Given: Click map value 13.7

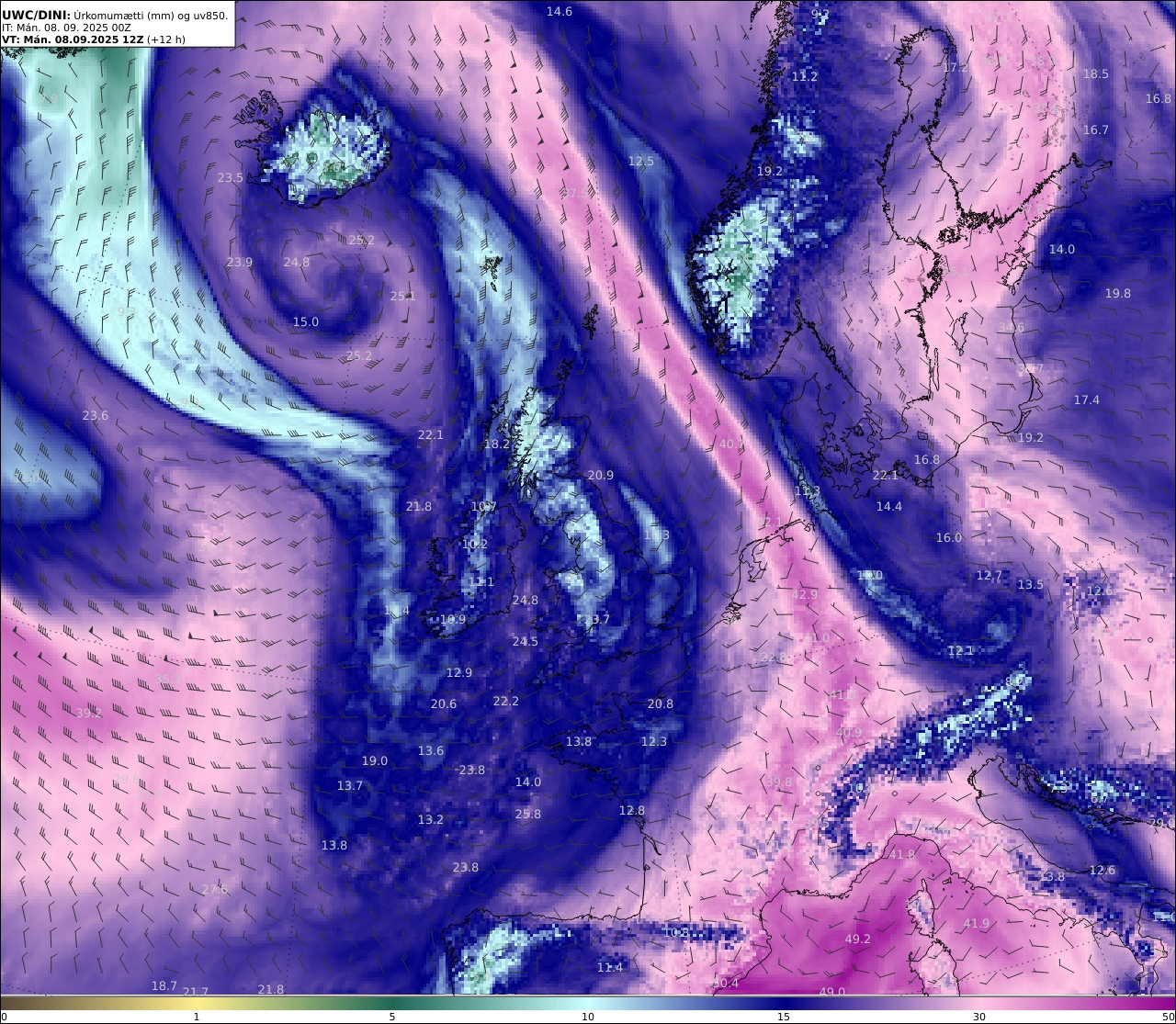Looking at the screenshot, I should [350, 786].
